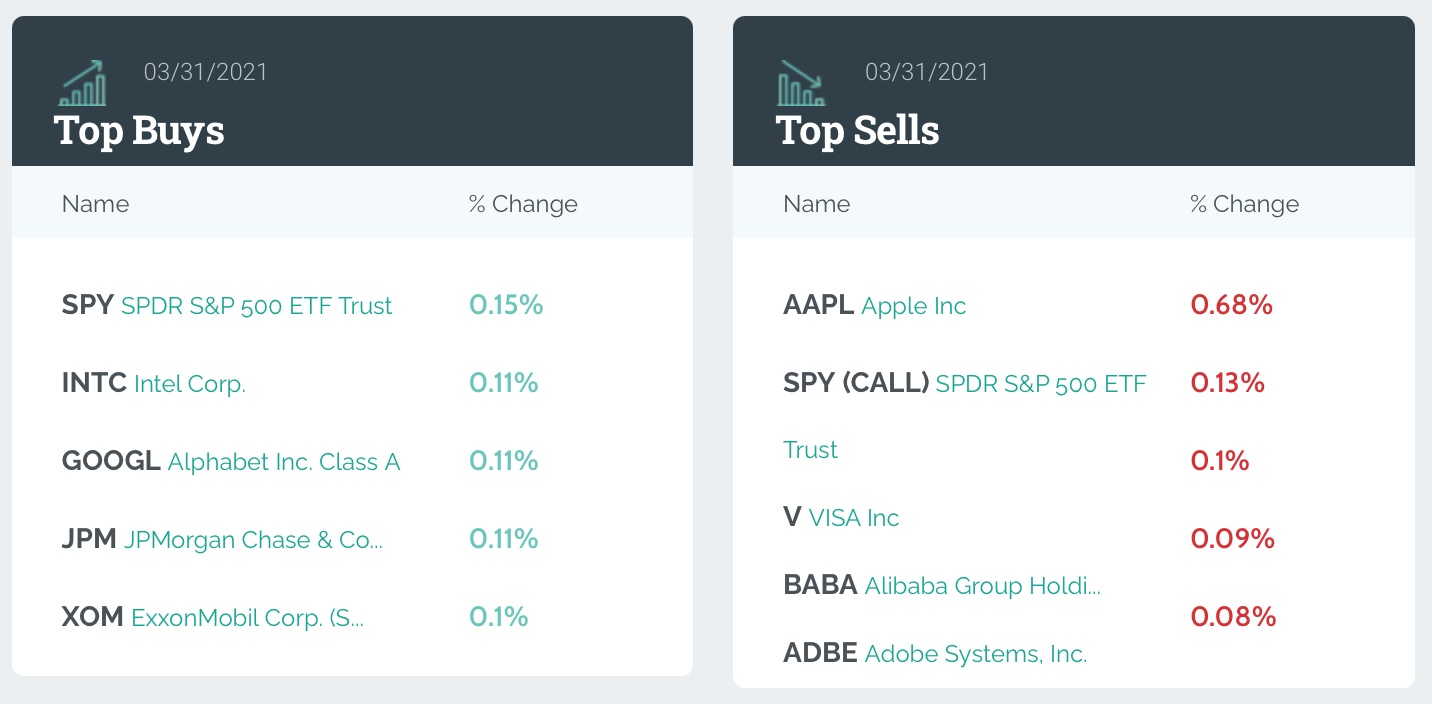Click the rising chart Top Buys icon

click(x=83, y=84)
